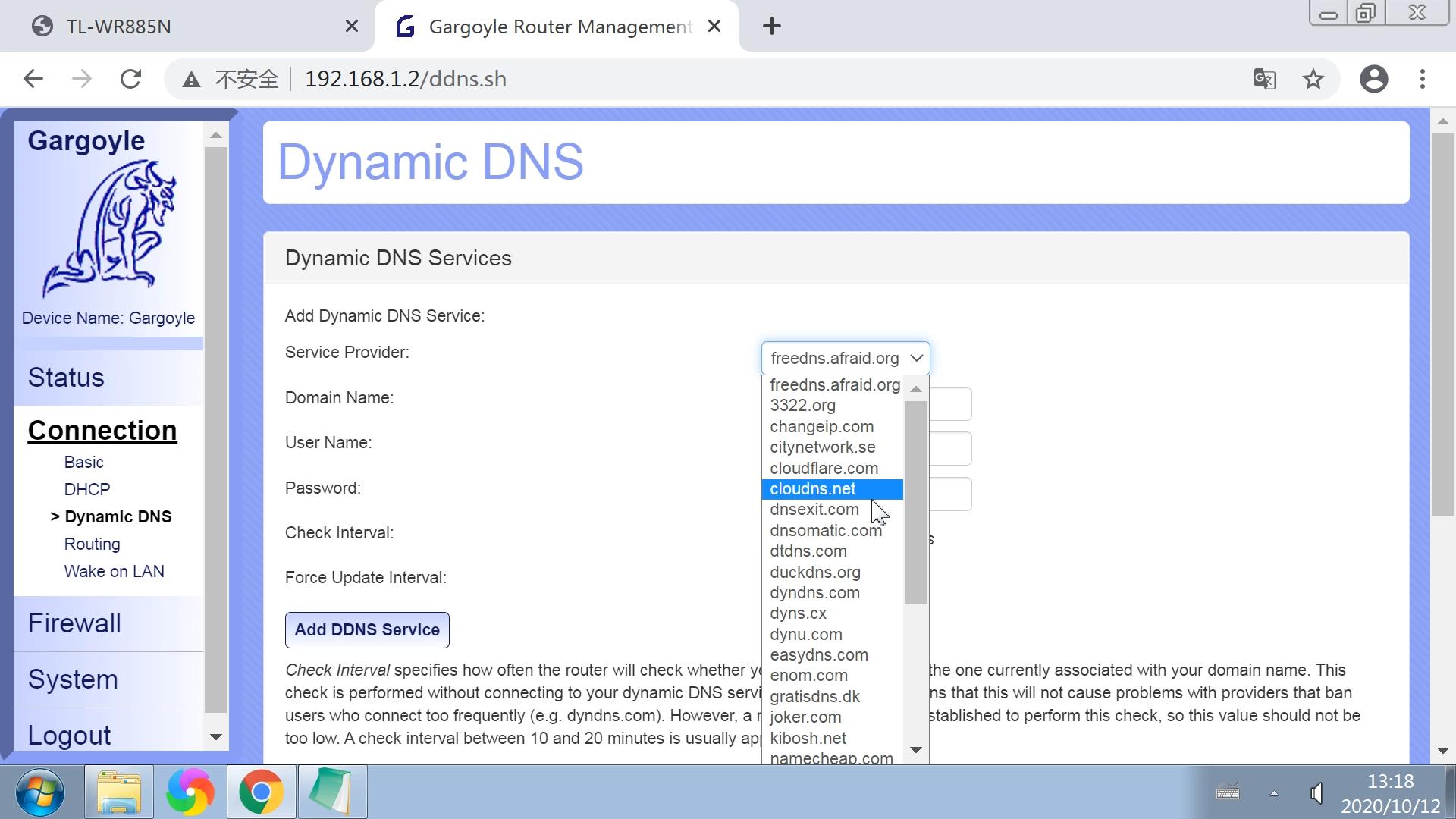Click the Google Translate page icon
The width and height of the screenshot is (1456, 819).
click(x=1264, y=79)
